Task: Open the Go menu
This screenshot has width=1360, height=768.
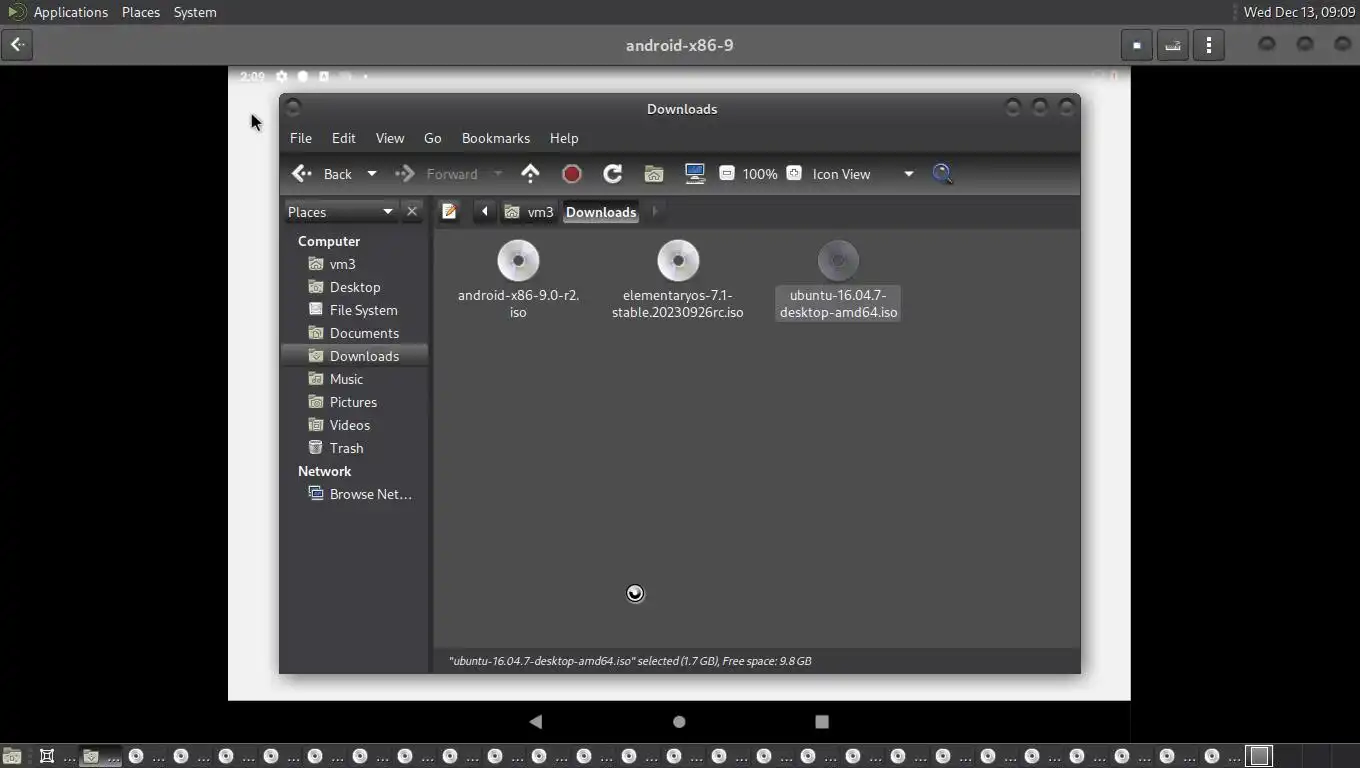Action: (433, 138)
